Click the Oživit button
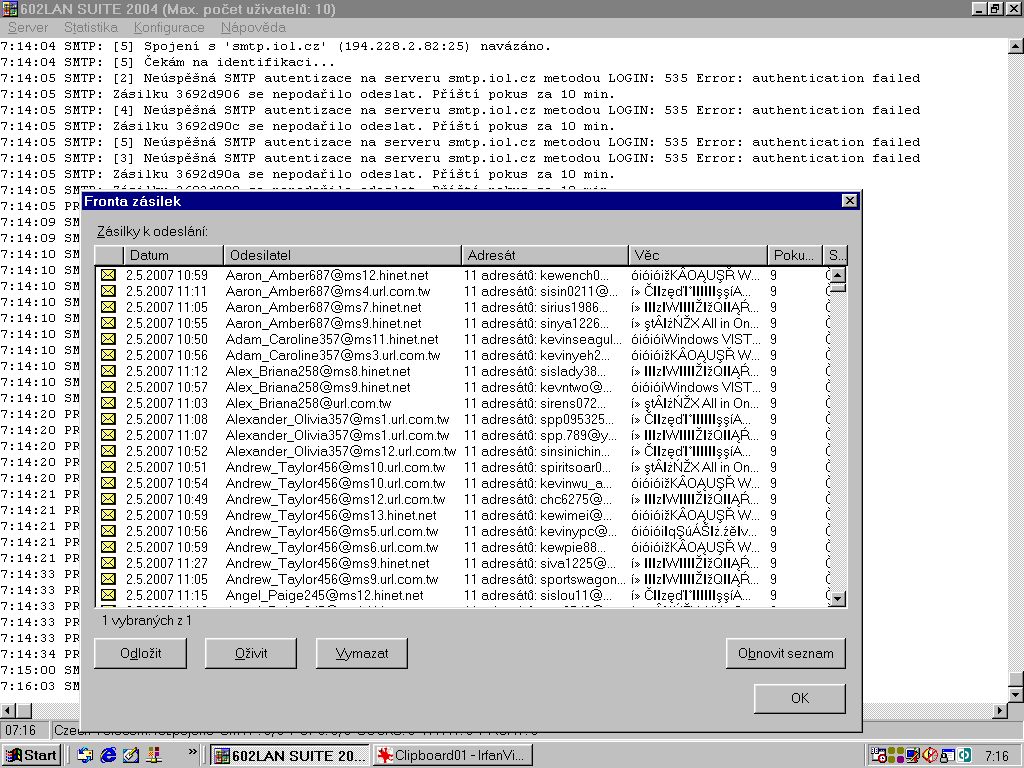The height and width of the screenshot is (768, 1024). click(251, 653)
